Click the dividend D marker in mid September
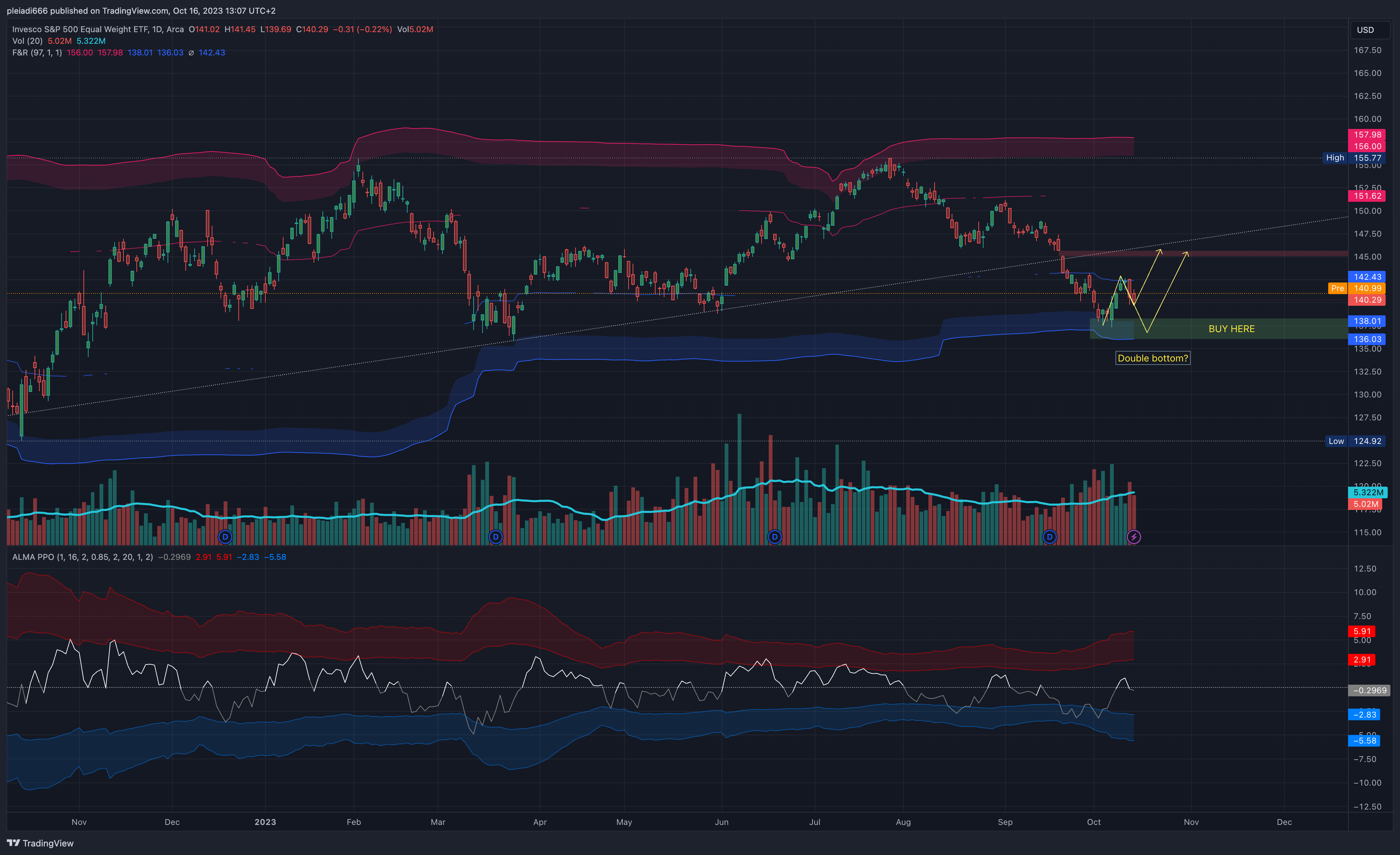The image size is (1400, 855). [1049, 537]
